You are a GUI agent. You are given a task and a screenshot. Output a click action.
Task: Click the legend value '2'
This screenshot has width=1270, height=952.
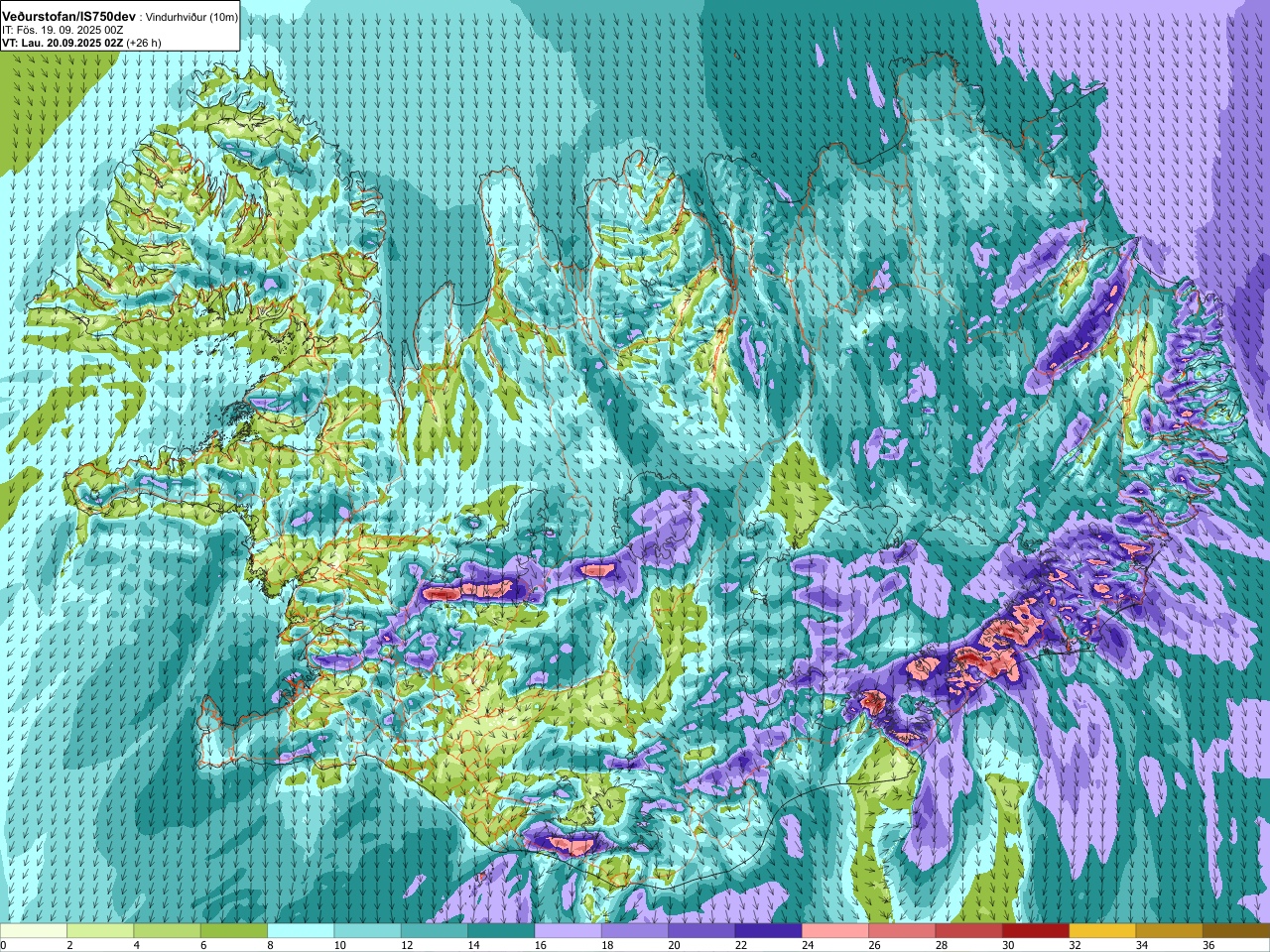coord(69,945)
